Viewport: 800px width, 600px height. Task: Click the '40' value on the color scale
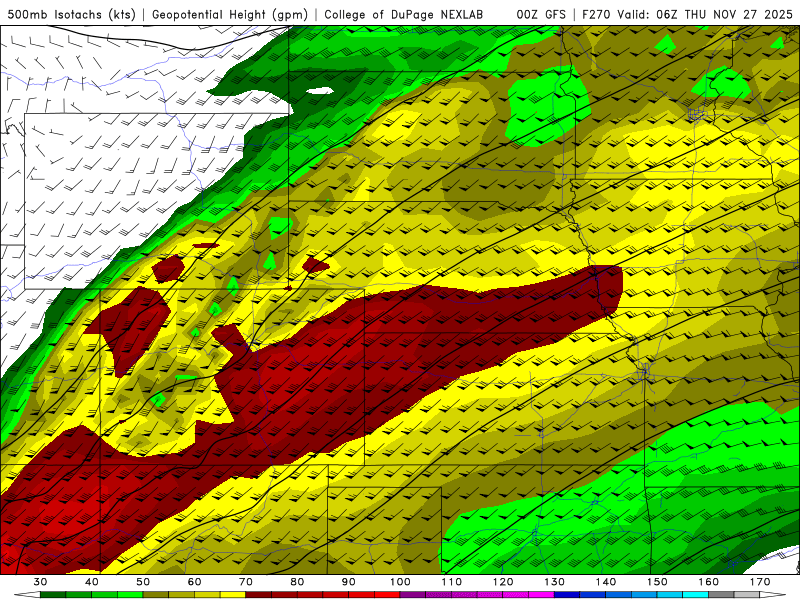coord(92,582)
